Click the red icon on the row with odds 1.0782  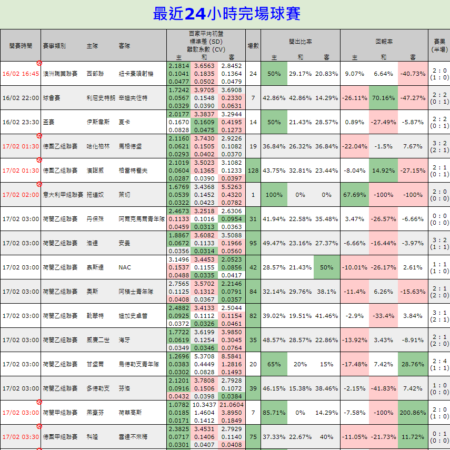tap(39, 402)
